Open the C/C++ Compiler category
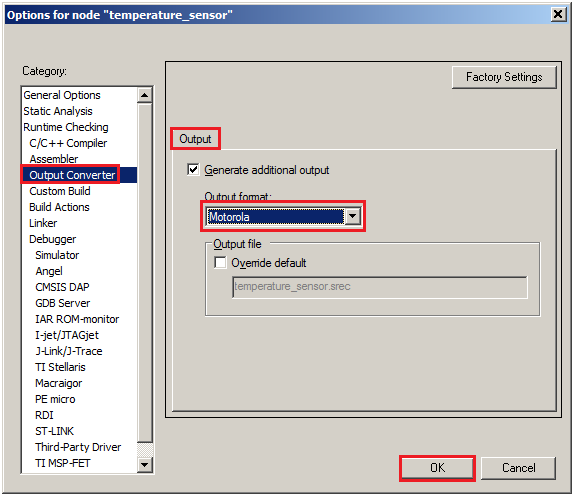574x496 pixels. (68, 143)
